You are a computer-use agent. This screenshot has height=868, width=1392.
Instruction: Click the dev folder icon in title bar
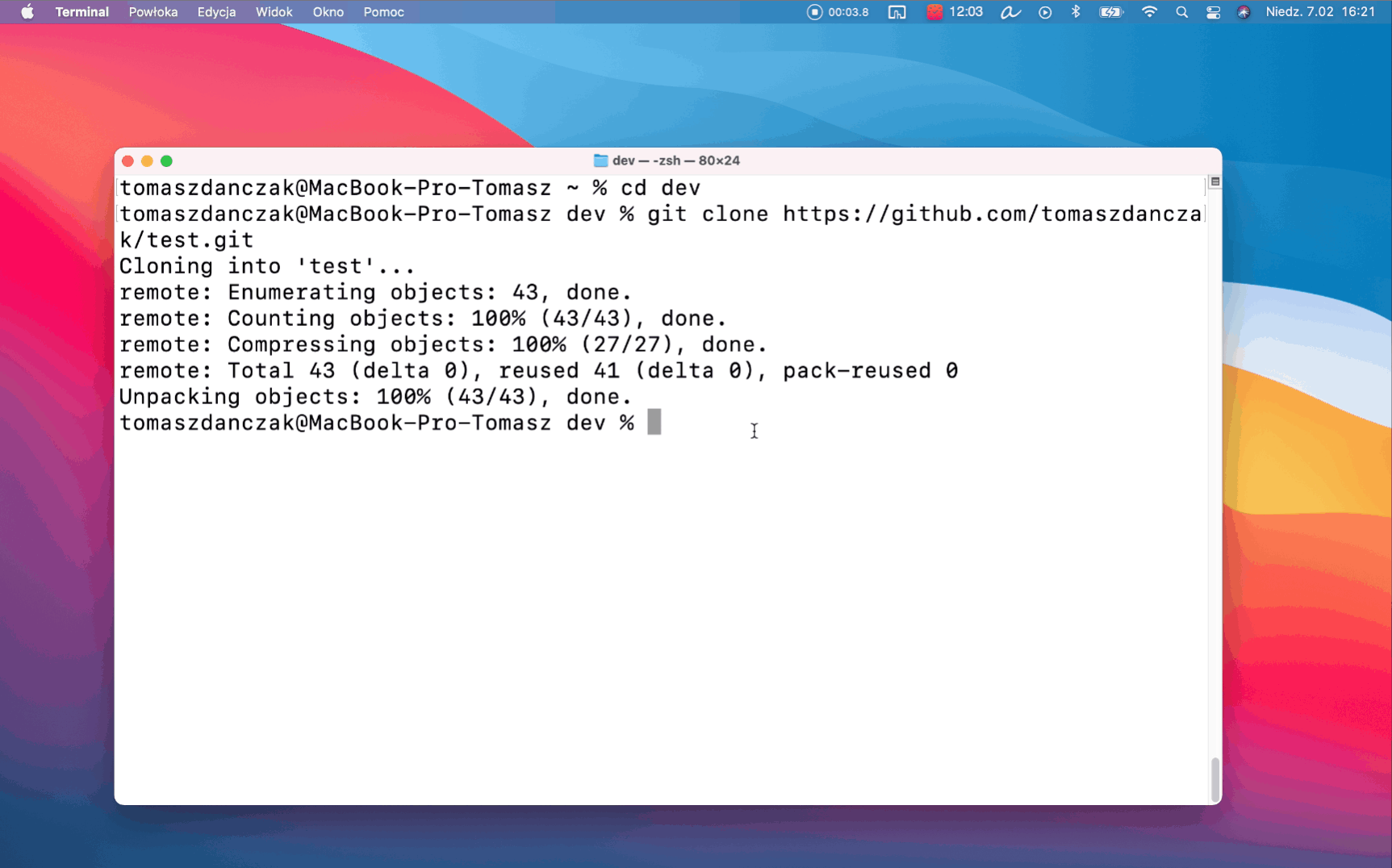[x=600, y=161]
